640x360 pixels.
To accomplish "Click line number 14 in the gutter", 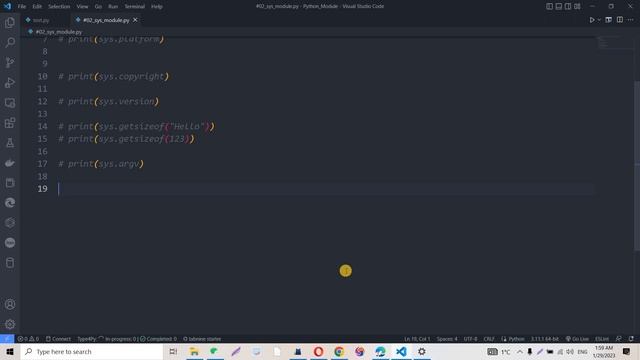I will click(x=42, y=127).
